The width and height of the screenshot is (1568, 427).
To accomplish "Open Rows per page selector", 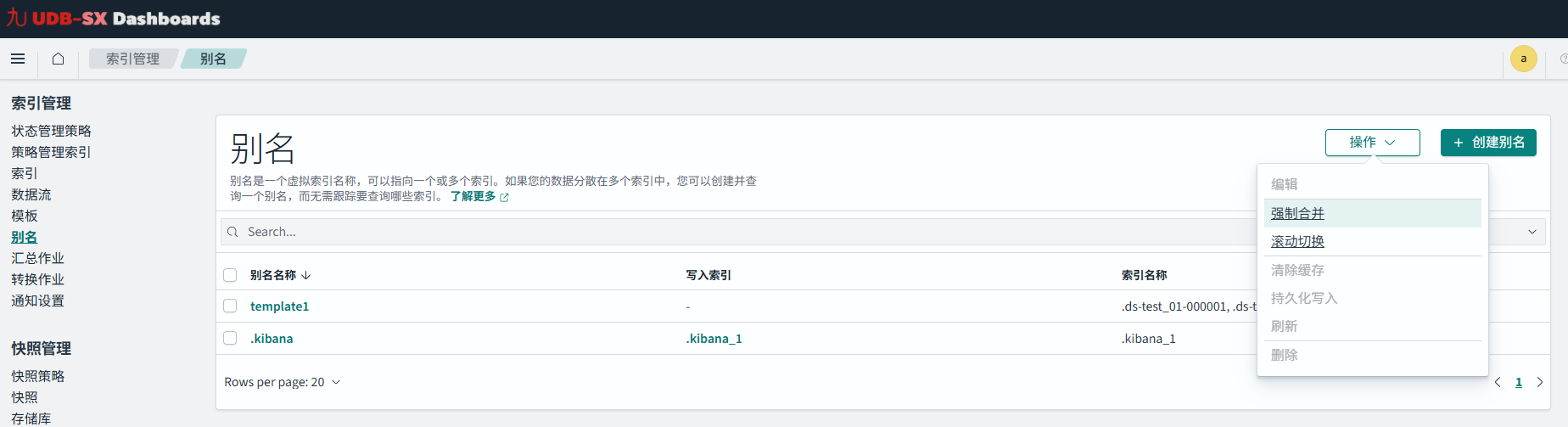I will (282, 382).
